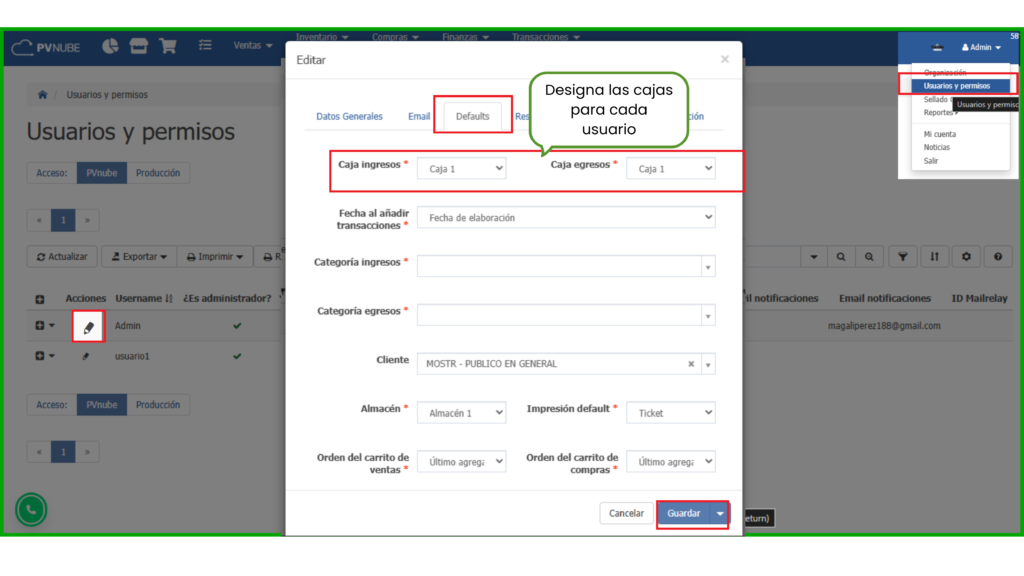Expand the Caja ingresos dropdown
Viewport: 1024px width, 576px height.
pos(461,169)
